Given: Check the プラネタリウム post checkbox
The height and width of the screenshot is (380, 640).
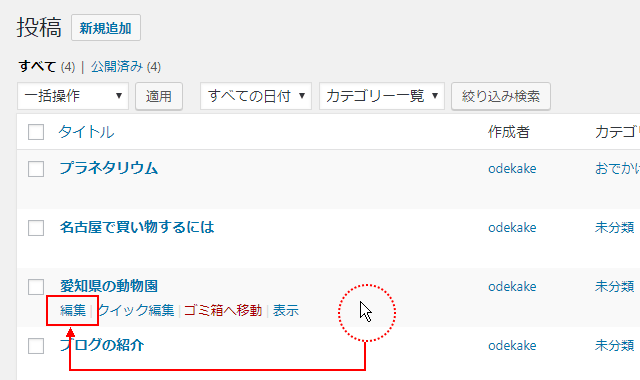Looking at the screenshot, I should 36,169.
